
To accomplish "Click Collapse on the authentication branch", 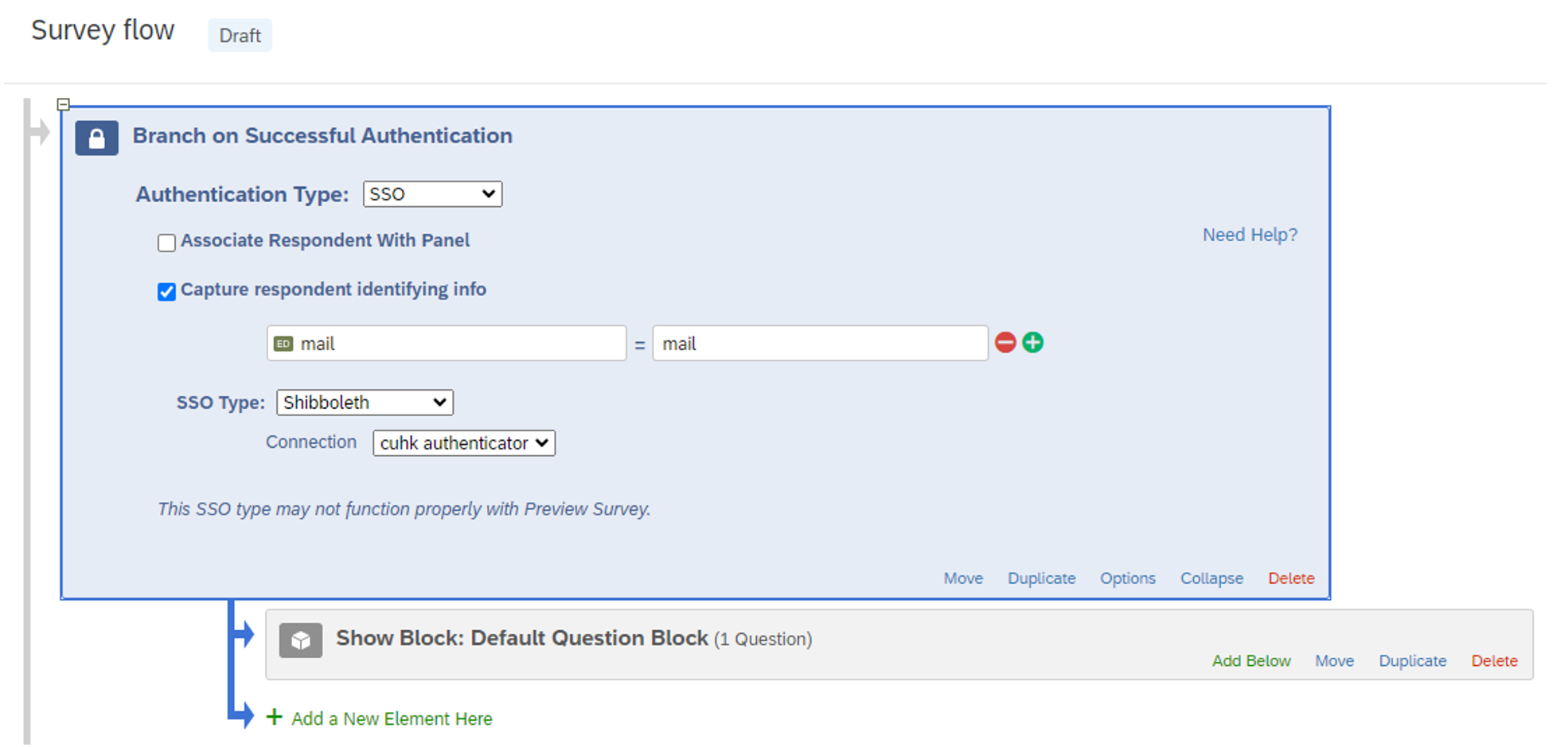I will pyautogui.click(x=1211, y=578).
